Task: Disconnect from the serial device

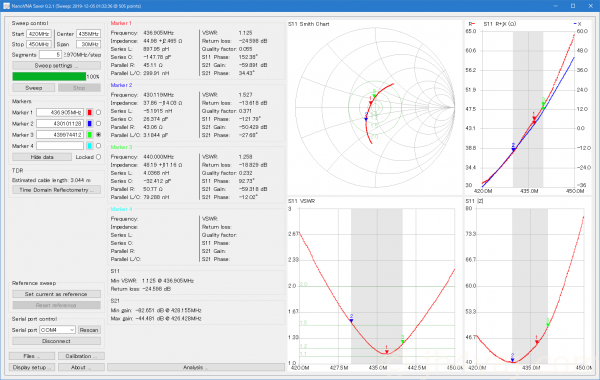Action: click(x=57, y=341)
